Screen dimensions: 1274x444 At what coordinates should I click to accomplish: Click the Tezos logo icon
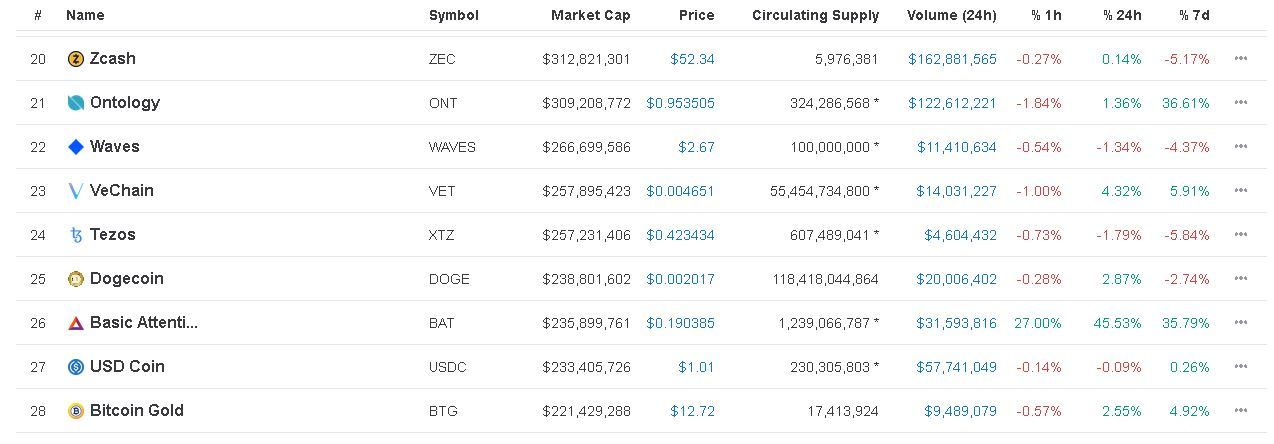point(76,235)
